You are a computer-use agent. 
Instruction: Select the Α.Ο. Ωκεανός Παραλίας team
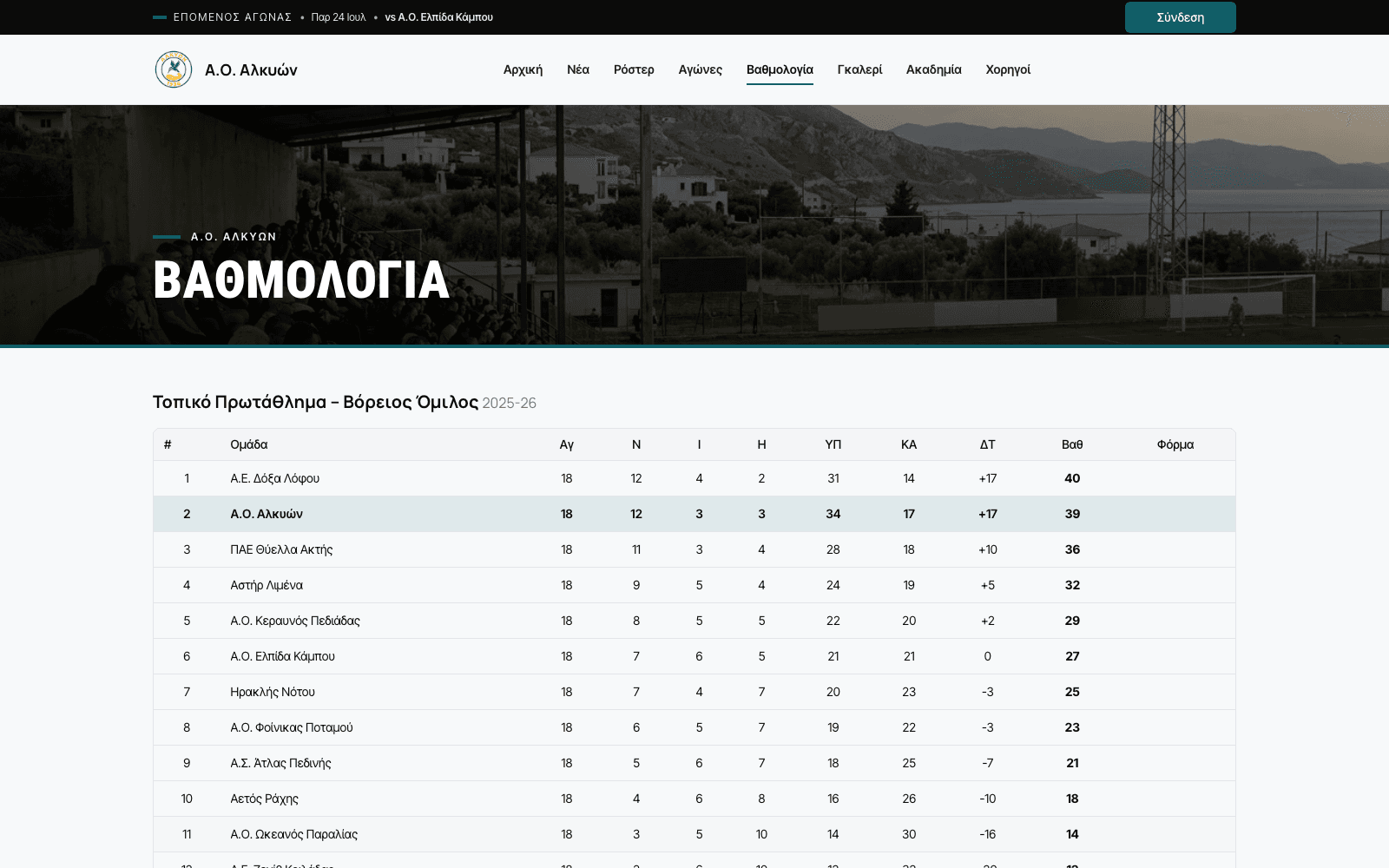tap(293, 834)
